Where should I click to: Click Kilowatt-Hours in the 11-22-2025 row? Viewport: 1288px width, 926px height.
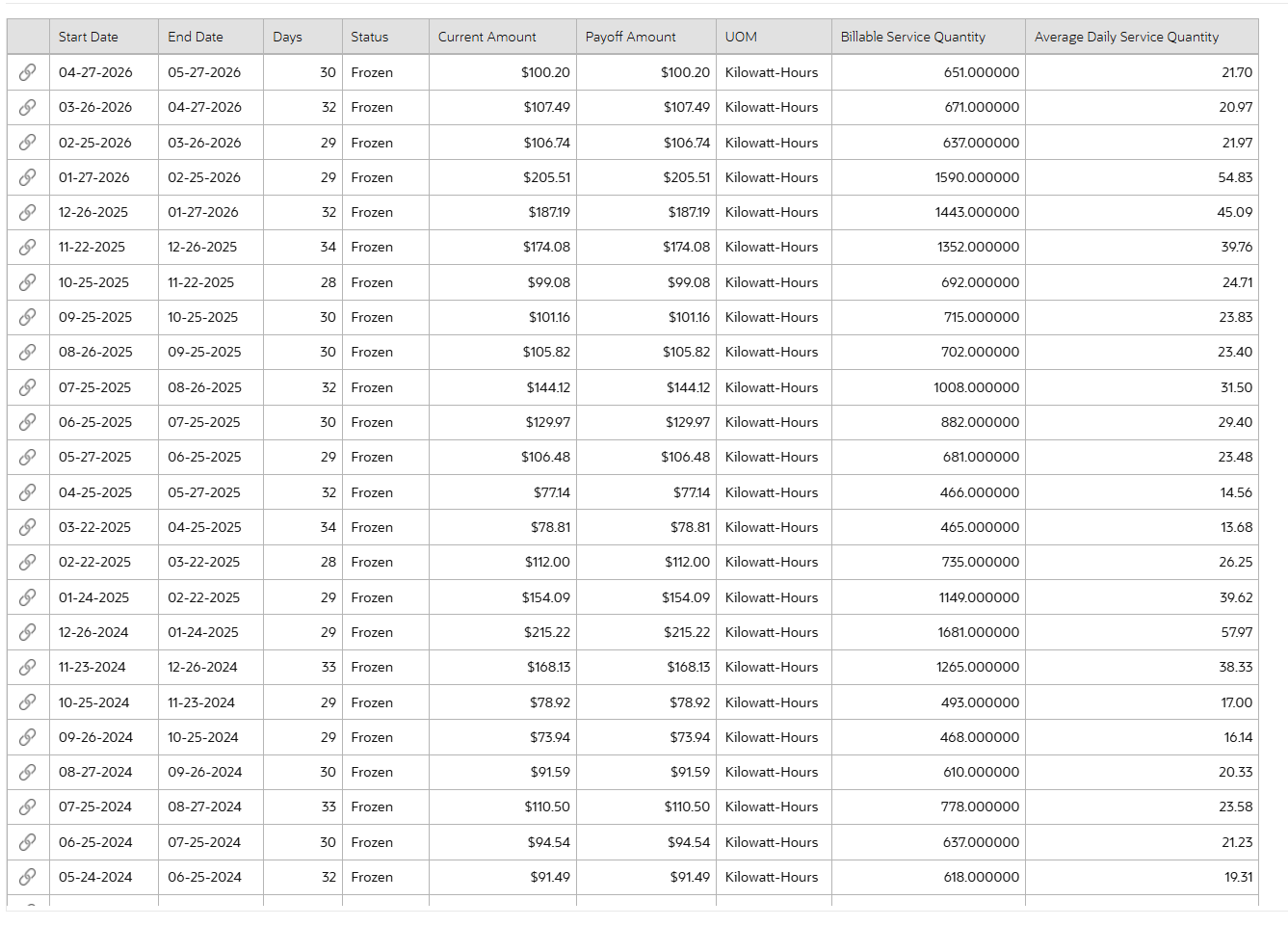[x=772, y=247]
